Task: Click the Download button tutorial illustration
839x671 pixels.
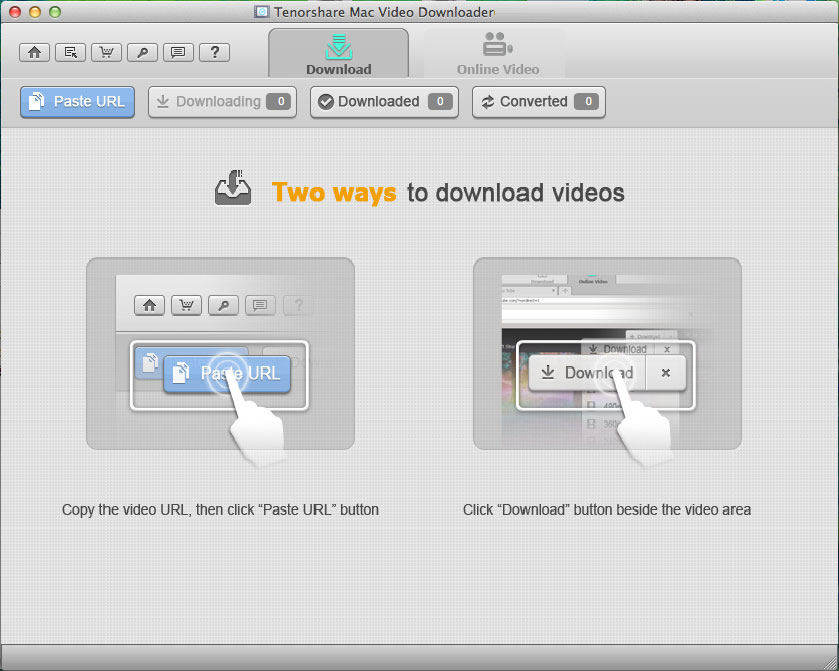Action: pyautogui.click(x=607, y=354)
